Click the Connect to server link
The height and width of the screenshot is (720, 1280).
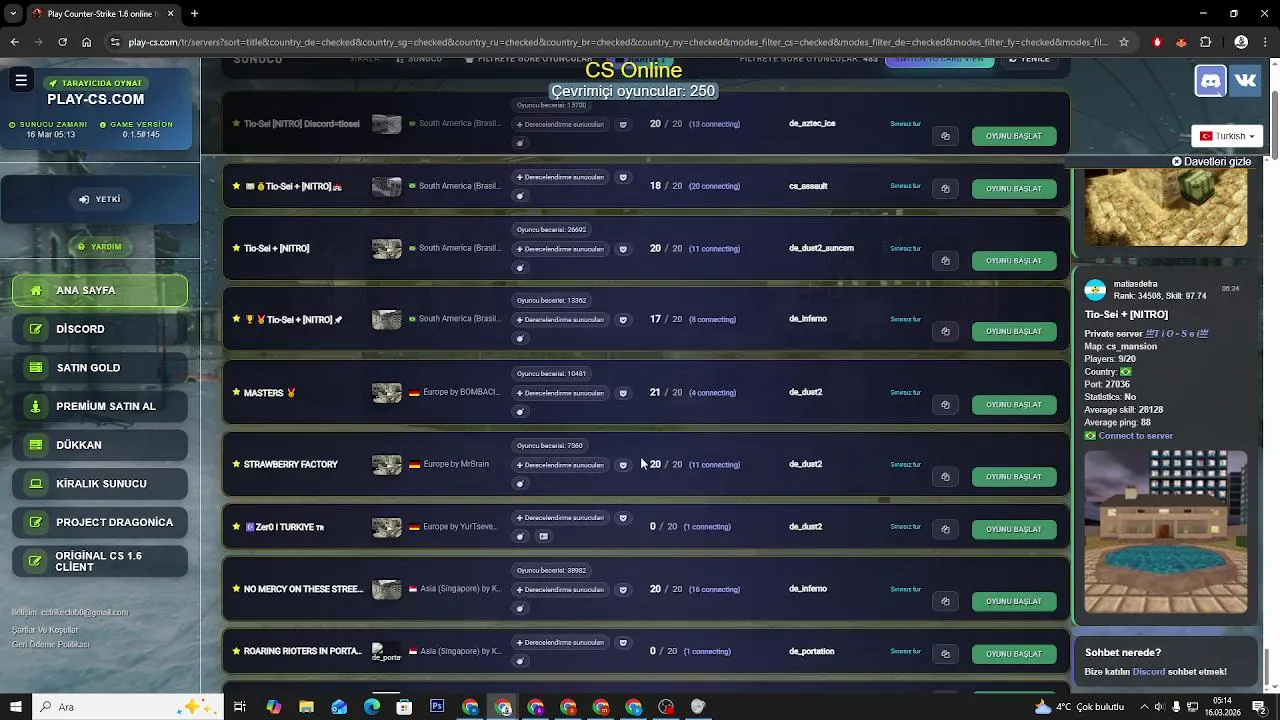(1135, 436)
